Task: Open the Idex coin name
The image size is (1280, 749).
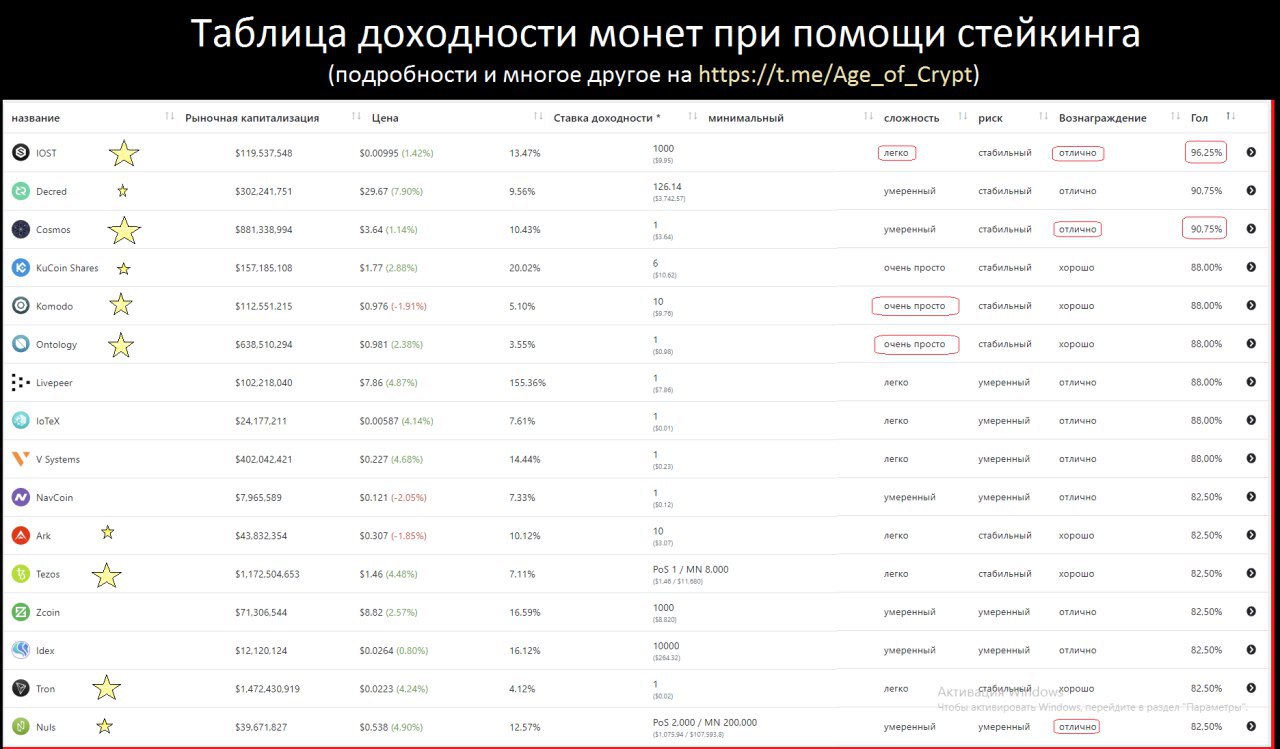Action: click(45, 651)
